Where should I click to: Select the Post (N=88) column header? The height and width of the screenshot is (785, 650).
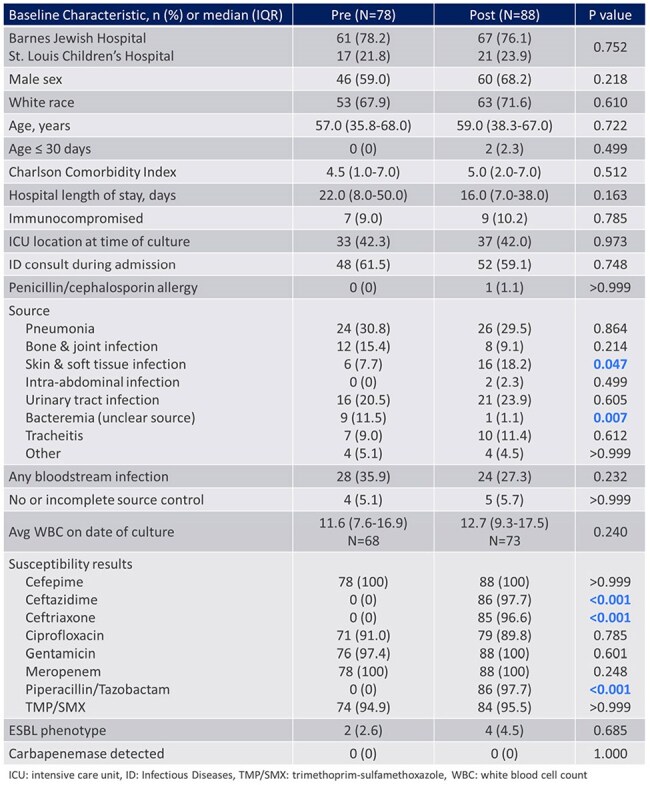[504, 15]
